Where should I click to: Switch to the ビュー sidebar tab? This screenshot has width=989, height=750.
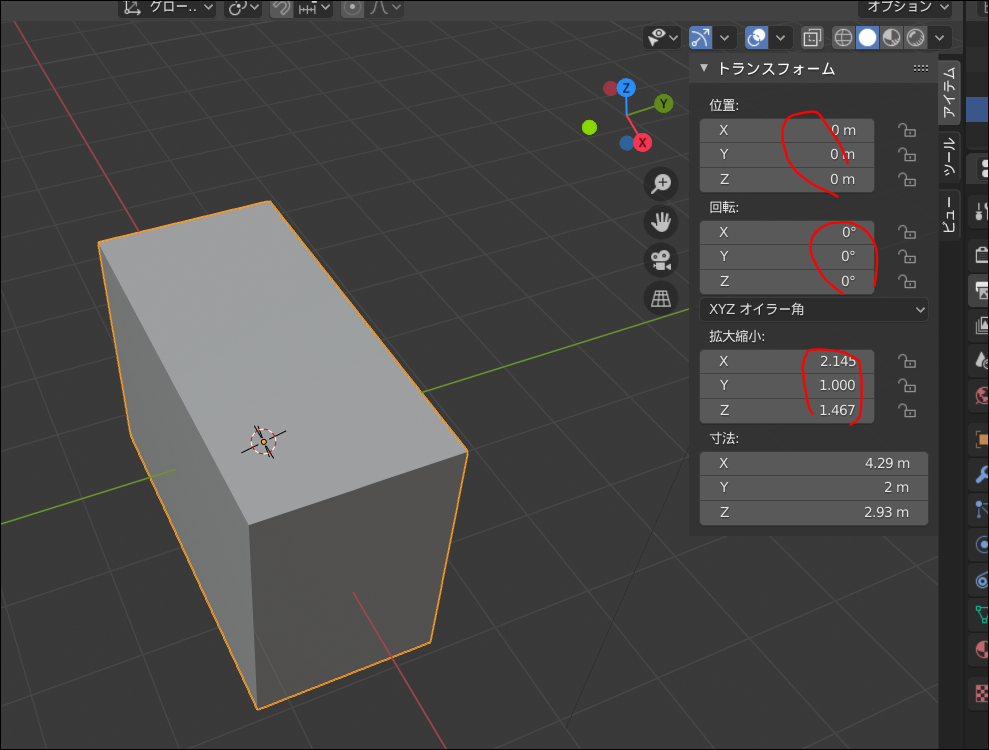pyautogui.click(x=949, y=214)
